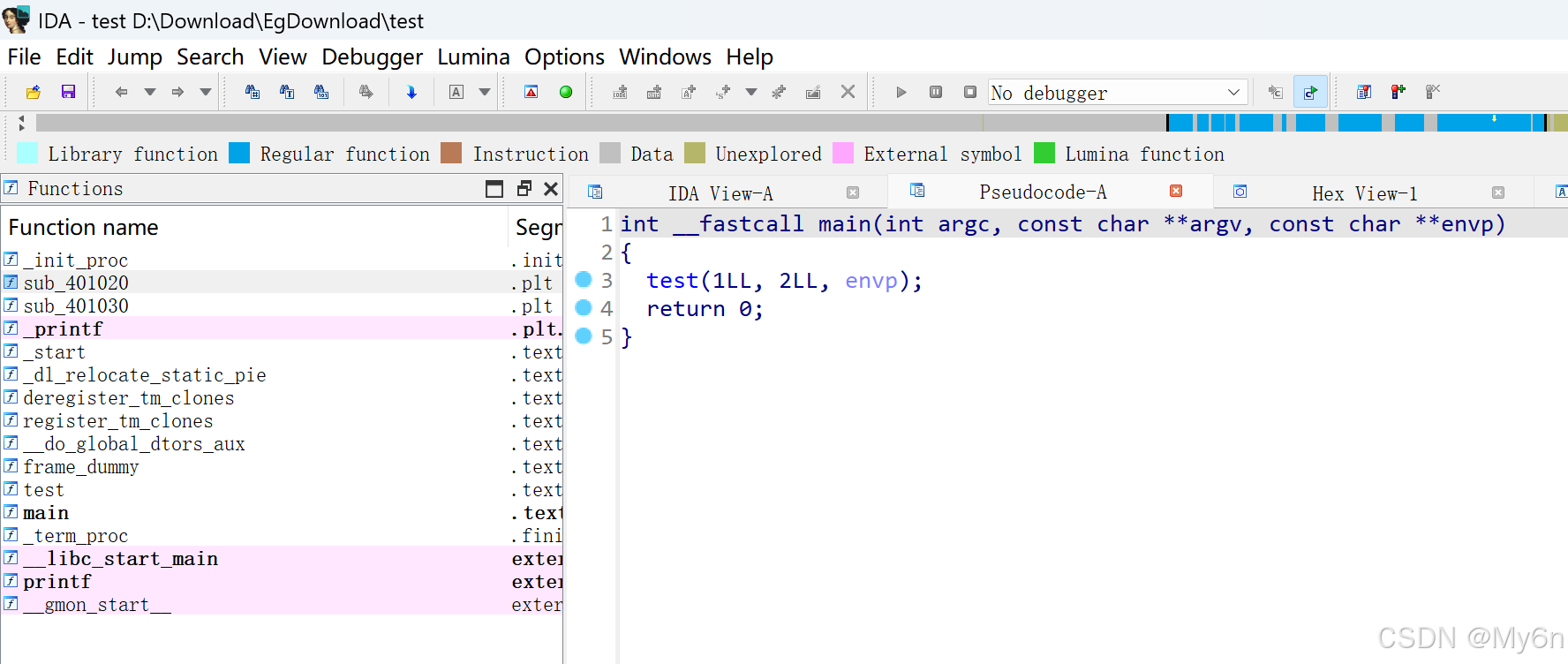1568x664 pixels.
Task: Click the edit pencil toolbar icon
Action: pyautogui.click(x=813, y=92)
